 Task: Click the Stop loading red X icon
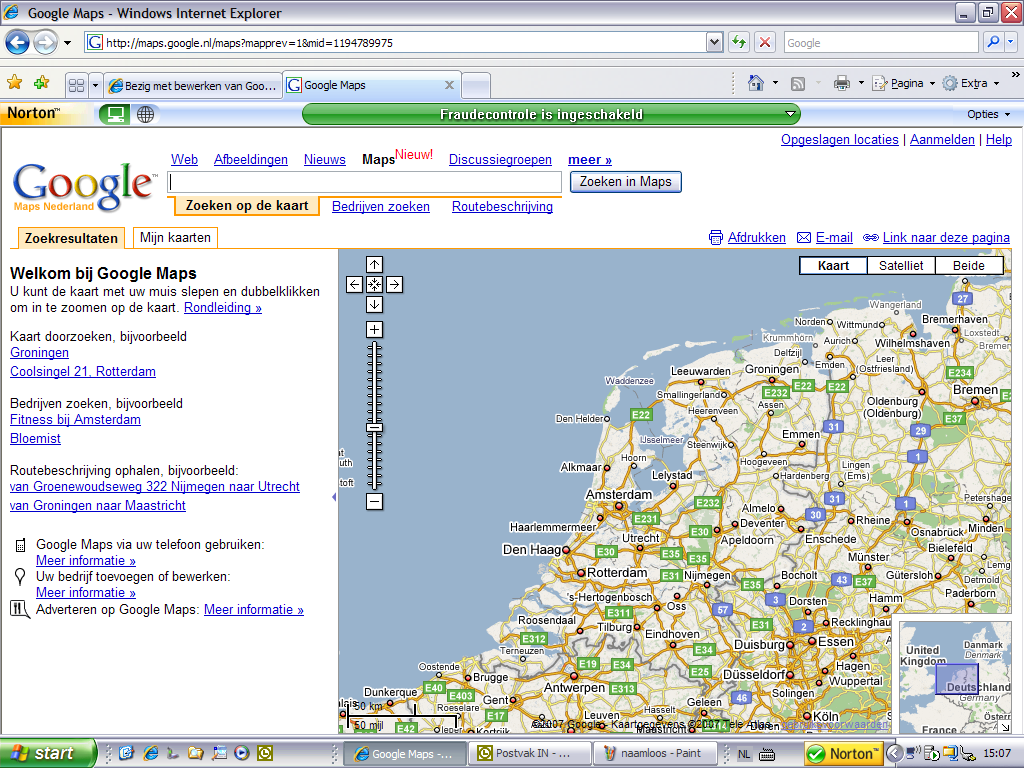tap(764, 43)
